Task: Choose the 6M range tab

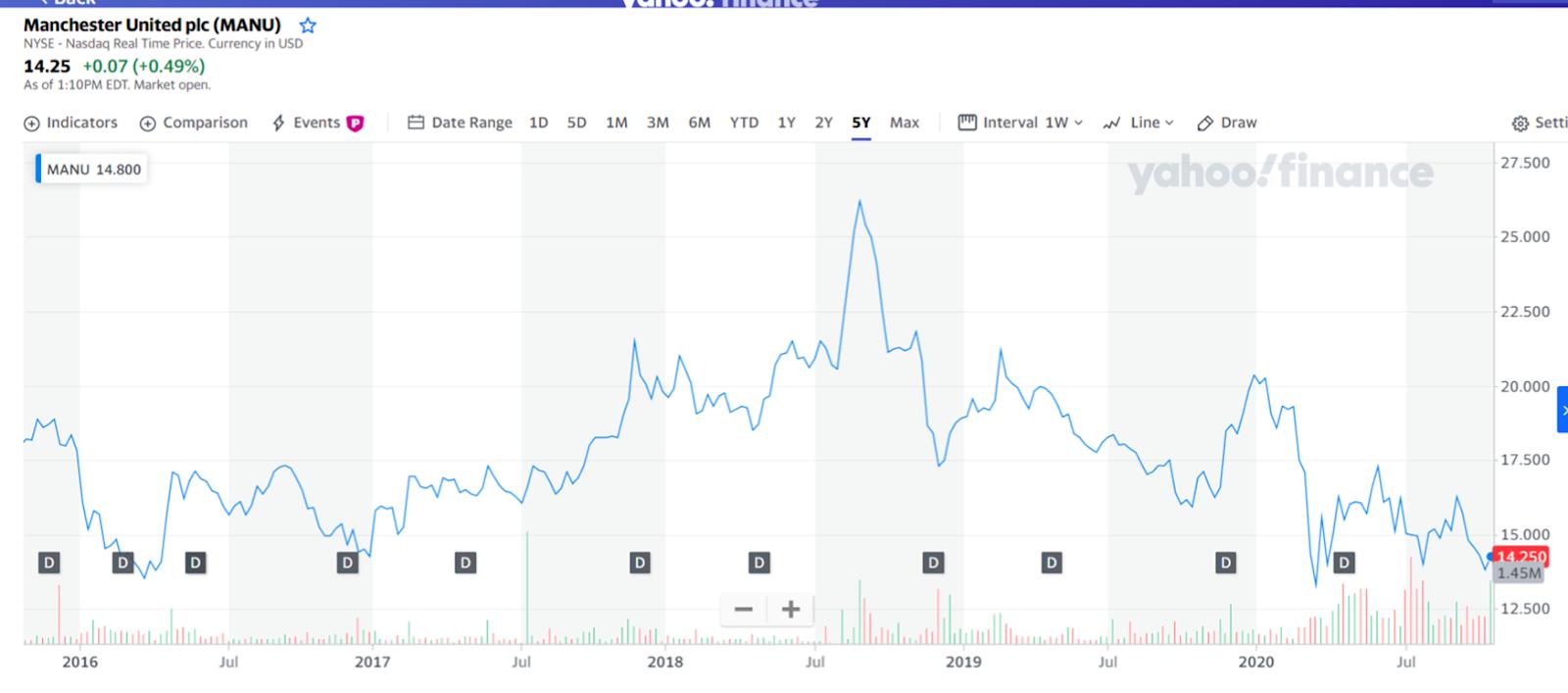Action: point(699,123)
